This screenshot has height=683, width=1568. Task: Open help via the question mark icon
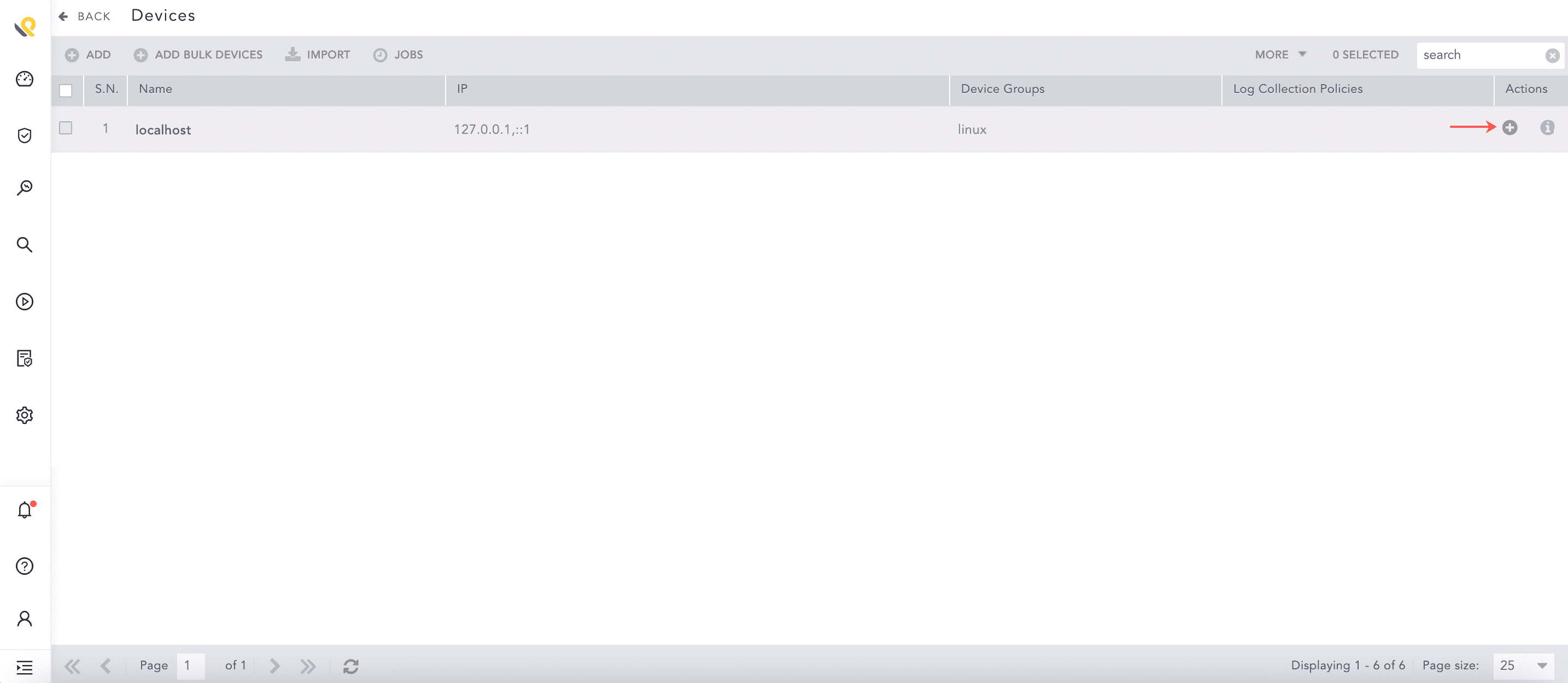click(25, 566)
